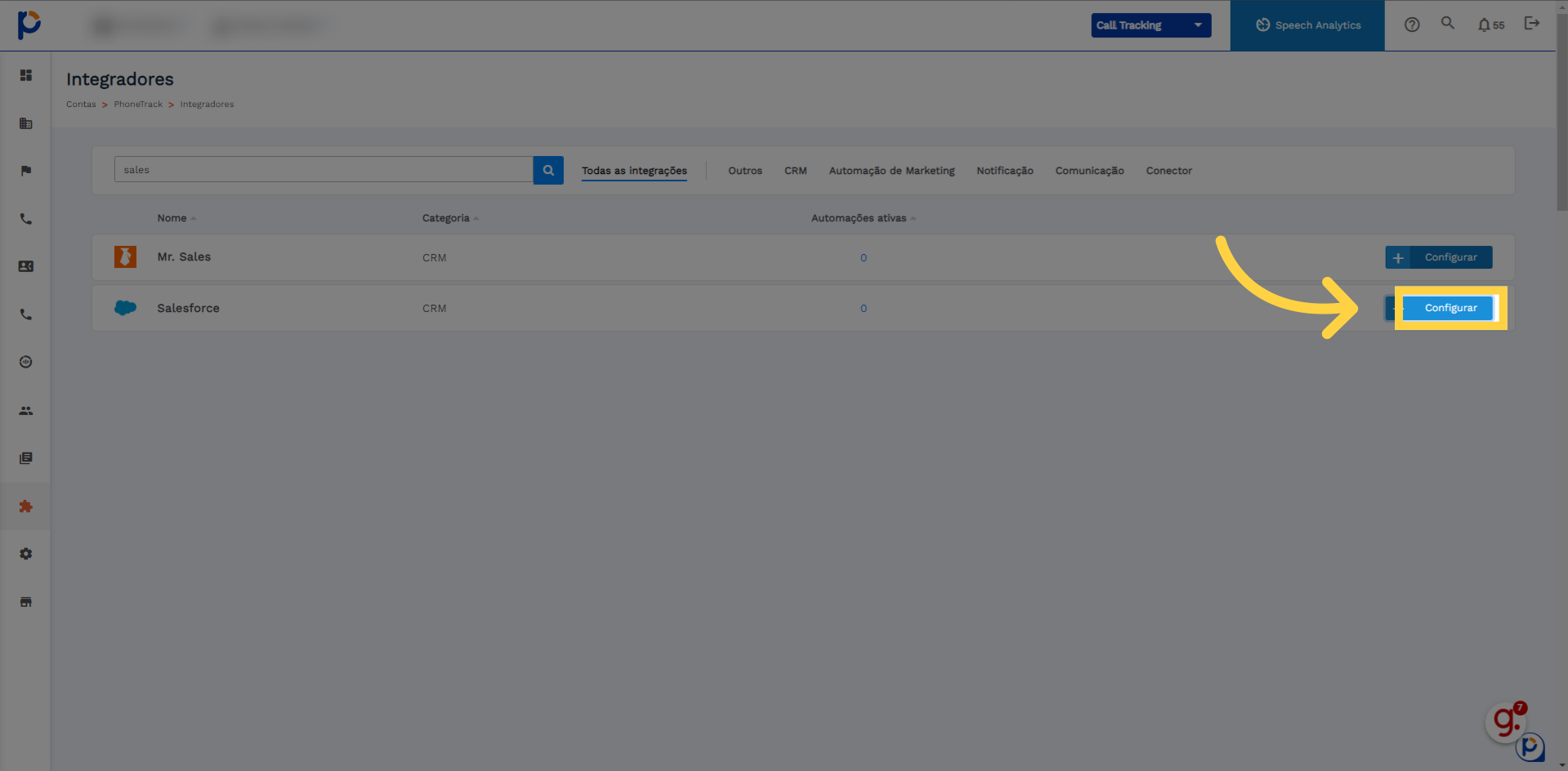
Task: Select the Todas as integrações tab
Action: pos(634,171)
